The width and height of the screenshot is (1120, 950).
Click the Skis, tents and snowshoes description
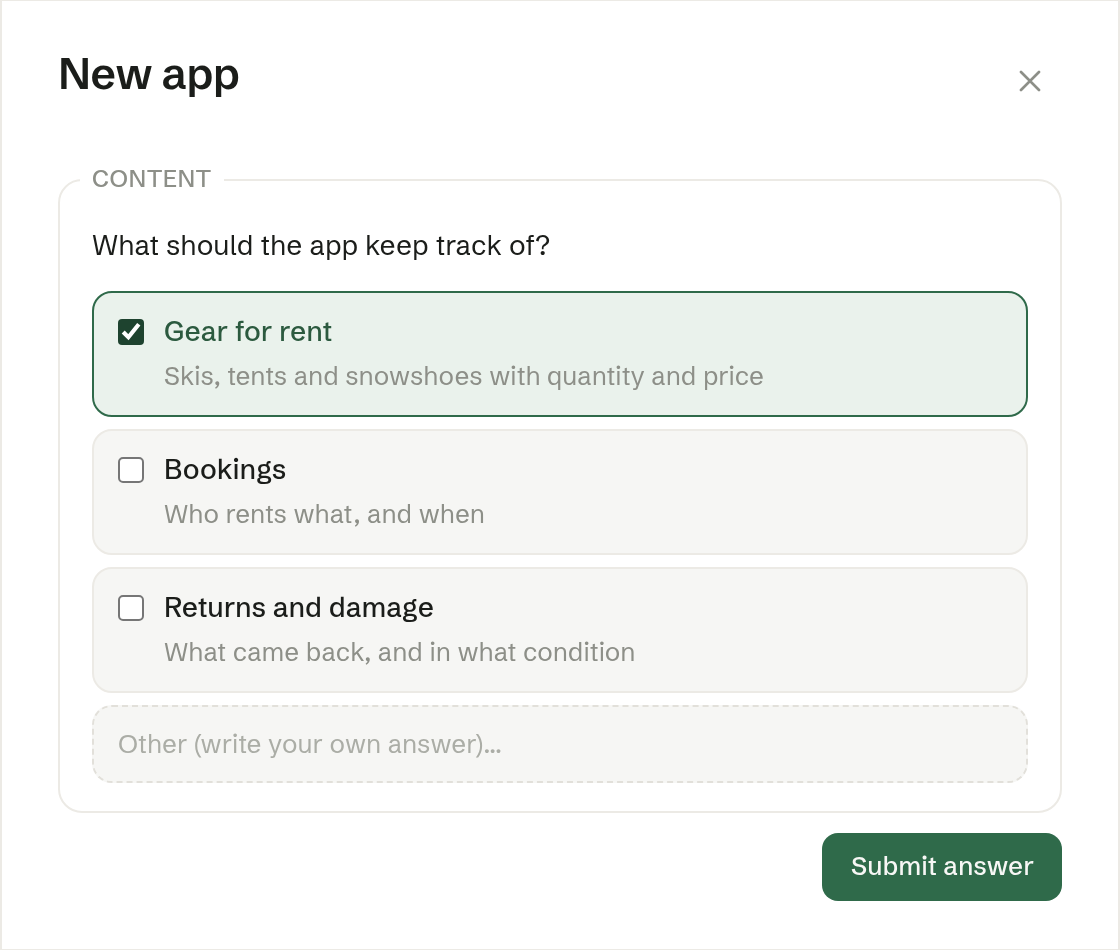click(x=464, y=376)
